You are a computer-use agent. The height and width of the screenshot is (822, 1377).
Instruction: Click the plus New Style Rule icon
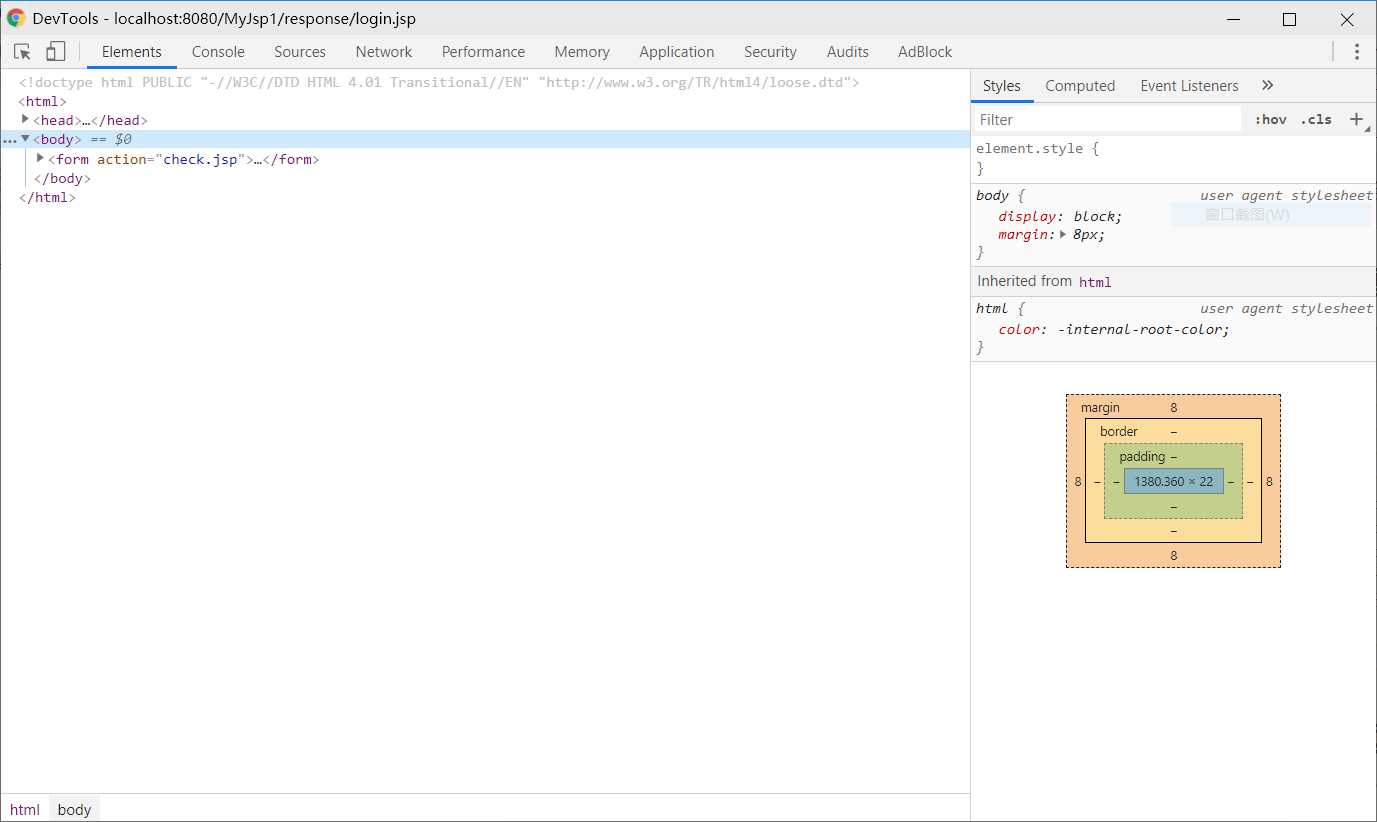pyautogui.click(x=1356, y=119)
